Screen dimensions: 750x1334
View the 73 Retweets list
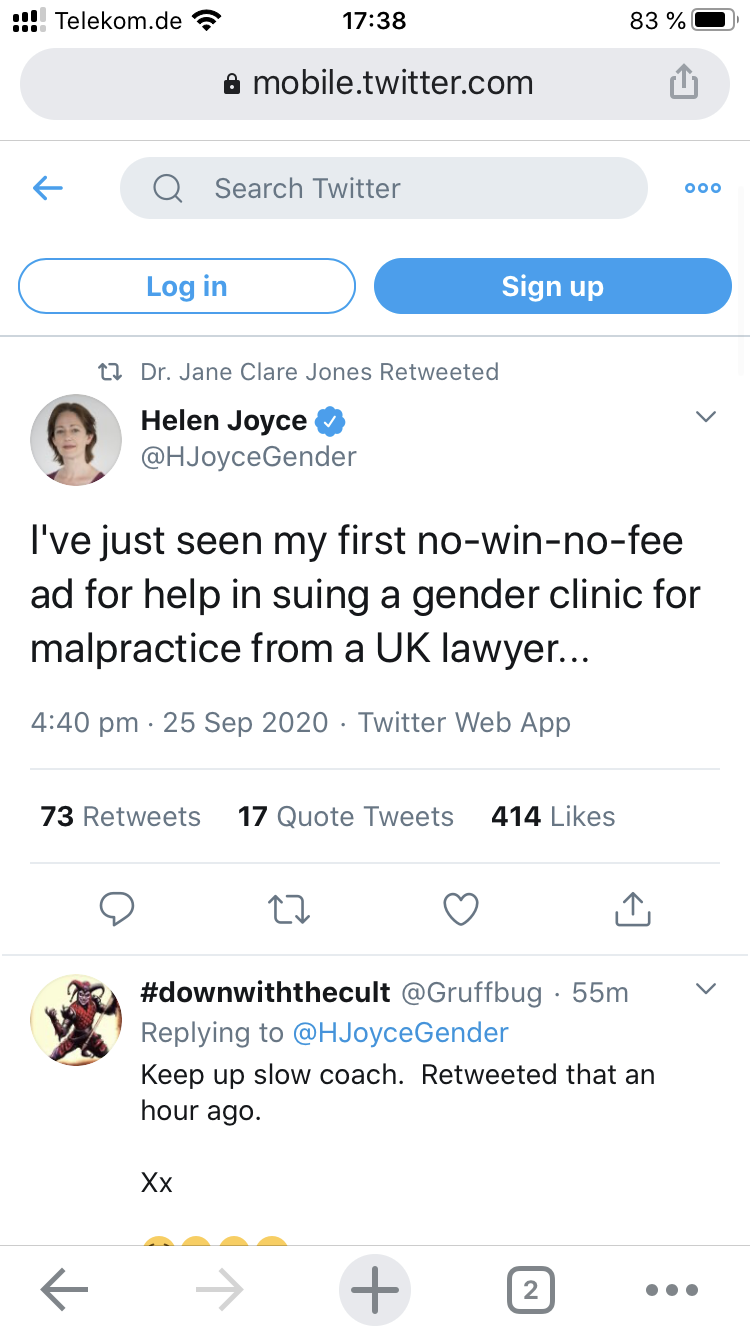click(x=121, y=816)
